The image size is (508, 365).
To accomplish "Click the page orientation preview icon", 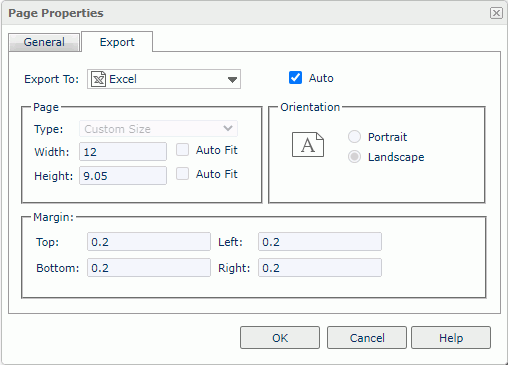I will (x=308, y=145).
